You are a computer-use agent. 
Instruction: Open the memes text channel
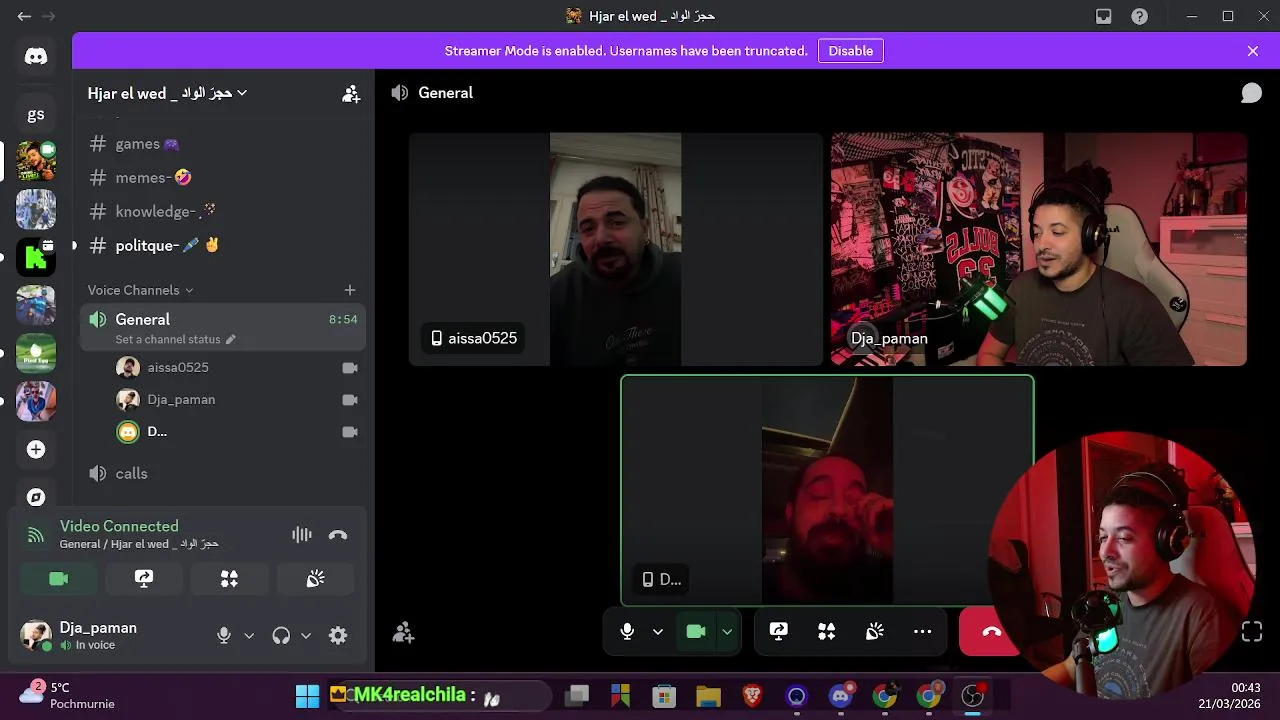(223, 178)
